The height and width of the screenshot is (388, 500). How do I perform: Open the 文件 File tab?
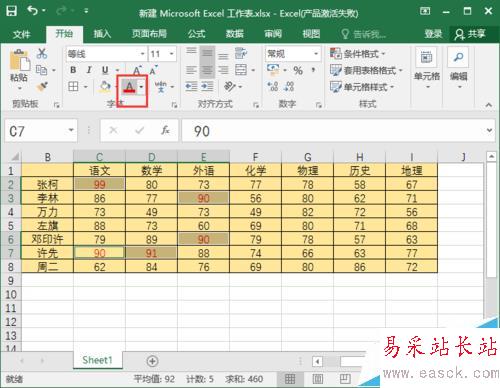point(22,34)
